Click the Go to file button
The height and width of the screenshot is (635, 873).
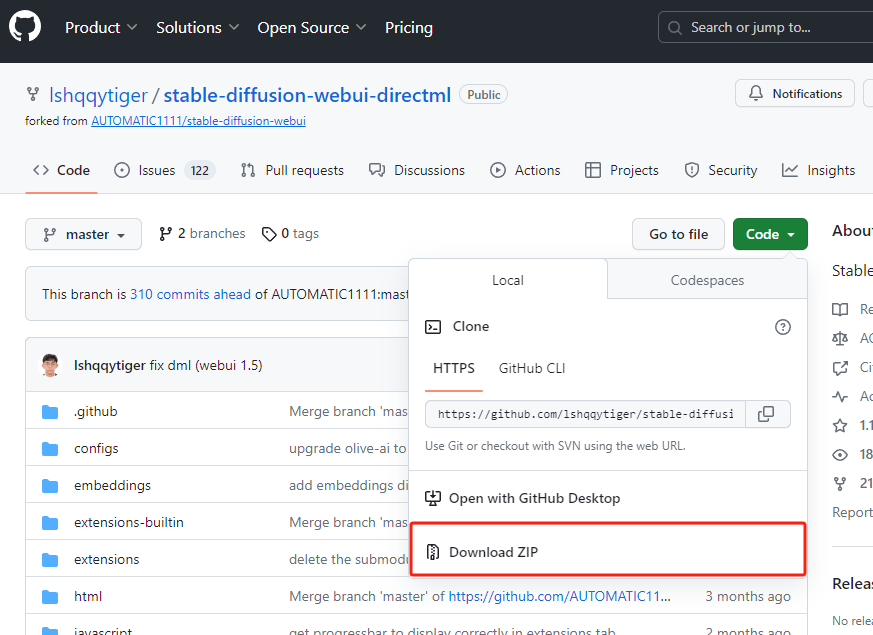pos(678,234)
